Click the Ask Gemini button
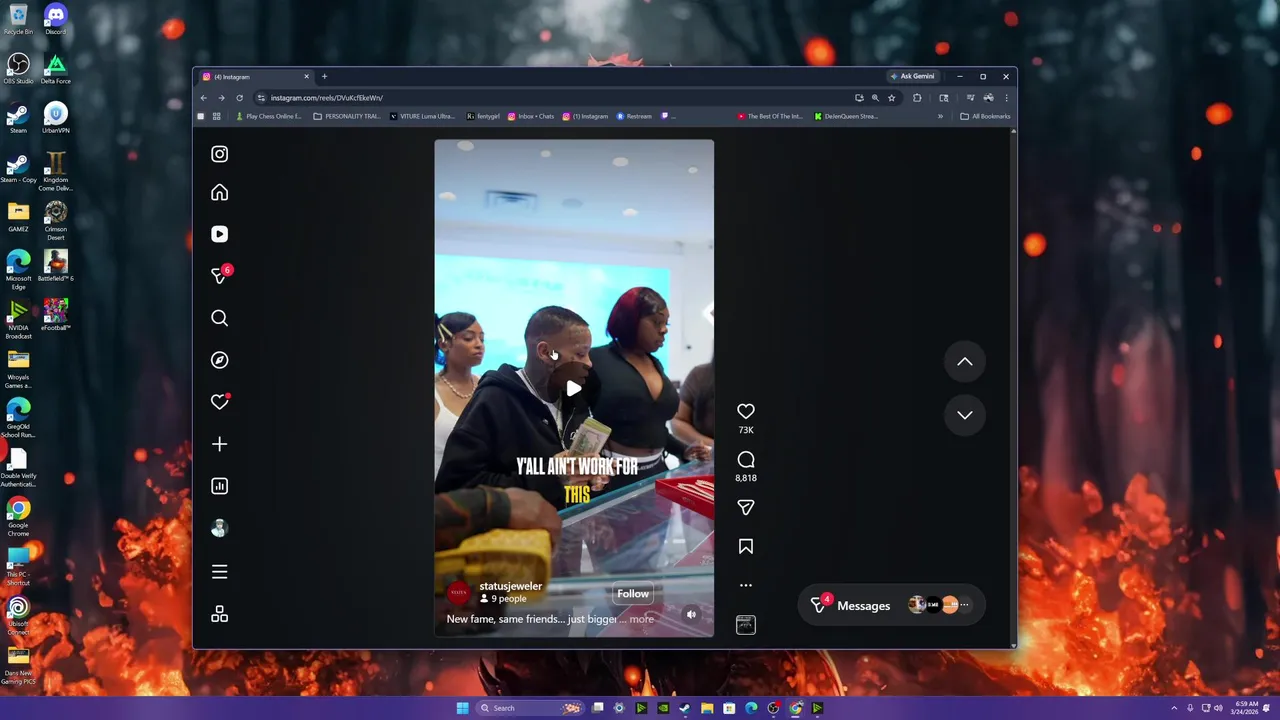Viewport: 1280px width, 720px height. [x=912, y=77]
